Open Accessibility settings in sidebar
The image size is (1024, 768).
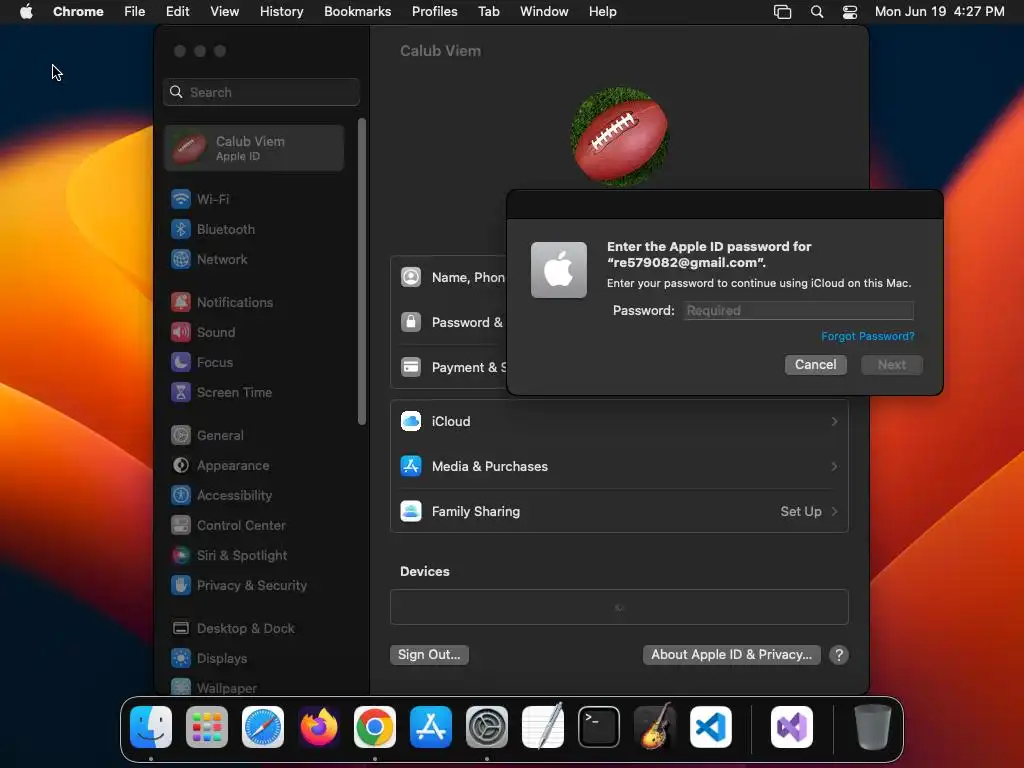221,496
